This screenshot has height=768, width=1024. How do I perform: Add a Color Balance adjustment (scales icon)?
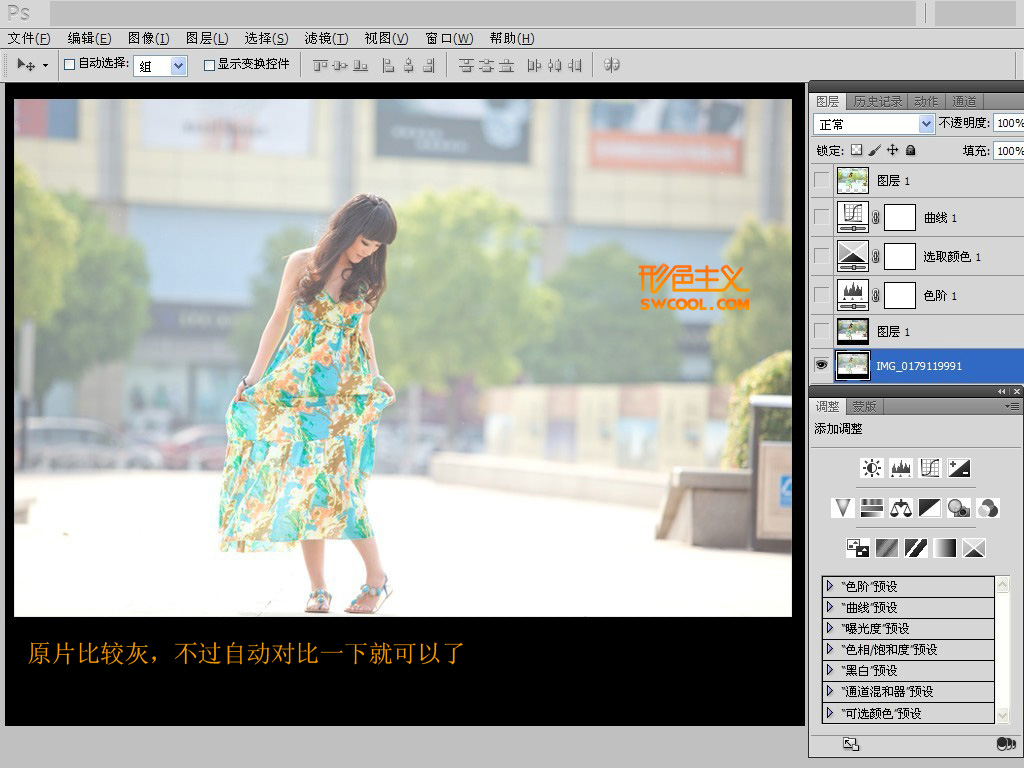[x=901, y=508]
